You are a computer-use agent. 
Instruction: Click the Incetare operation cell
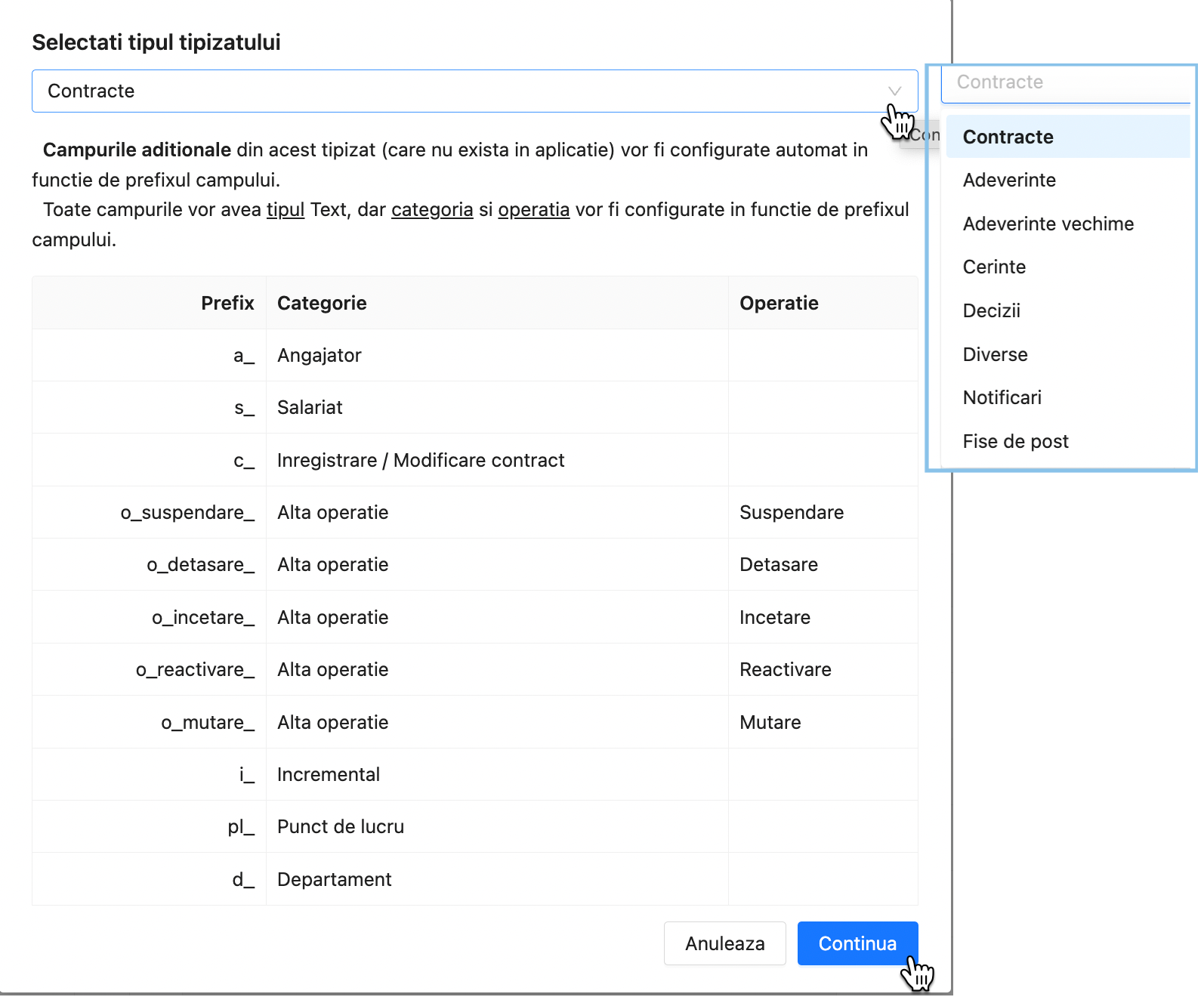coord(823,617)
